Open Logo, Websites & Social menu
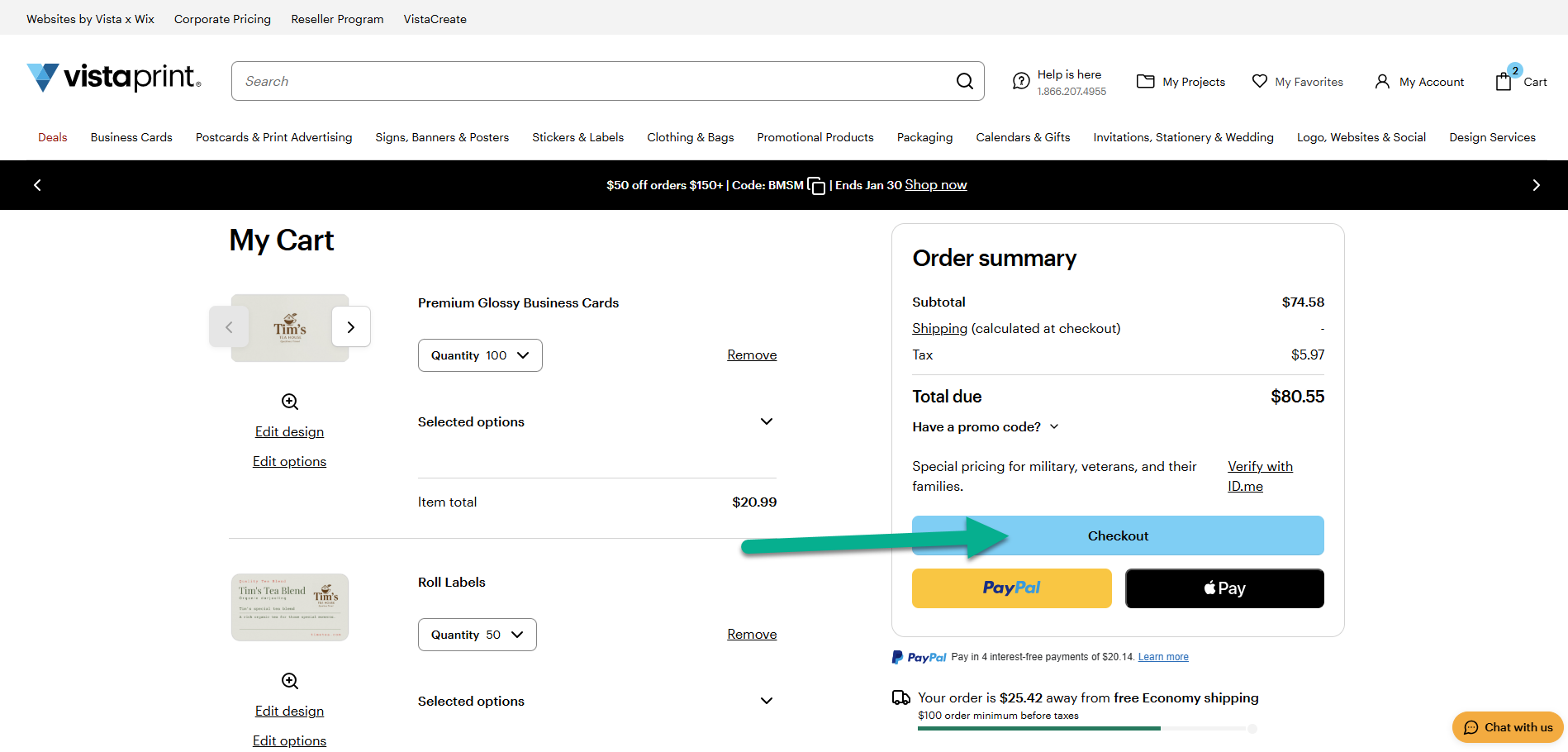The image size is (1568, 752). coord(1361,137)
